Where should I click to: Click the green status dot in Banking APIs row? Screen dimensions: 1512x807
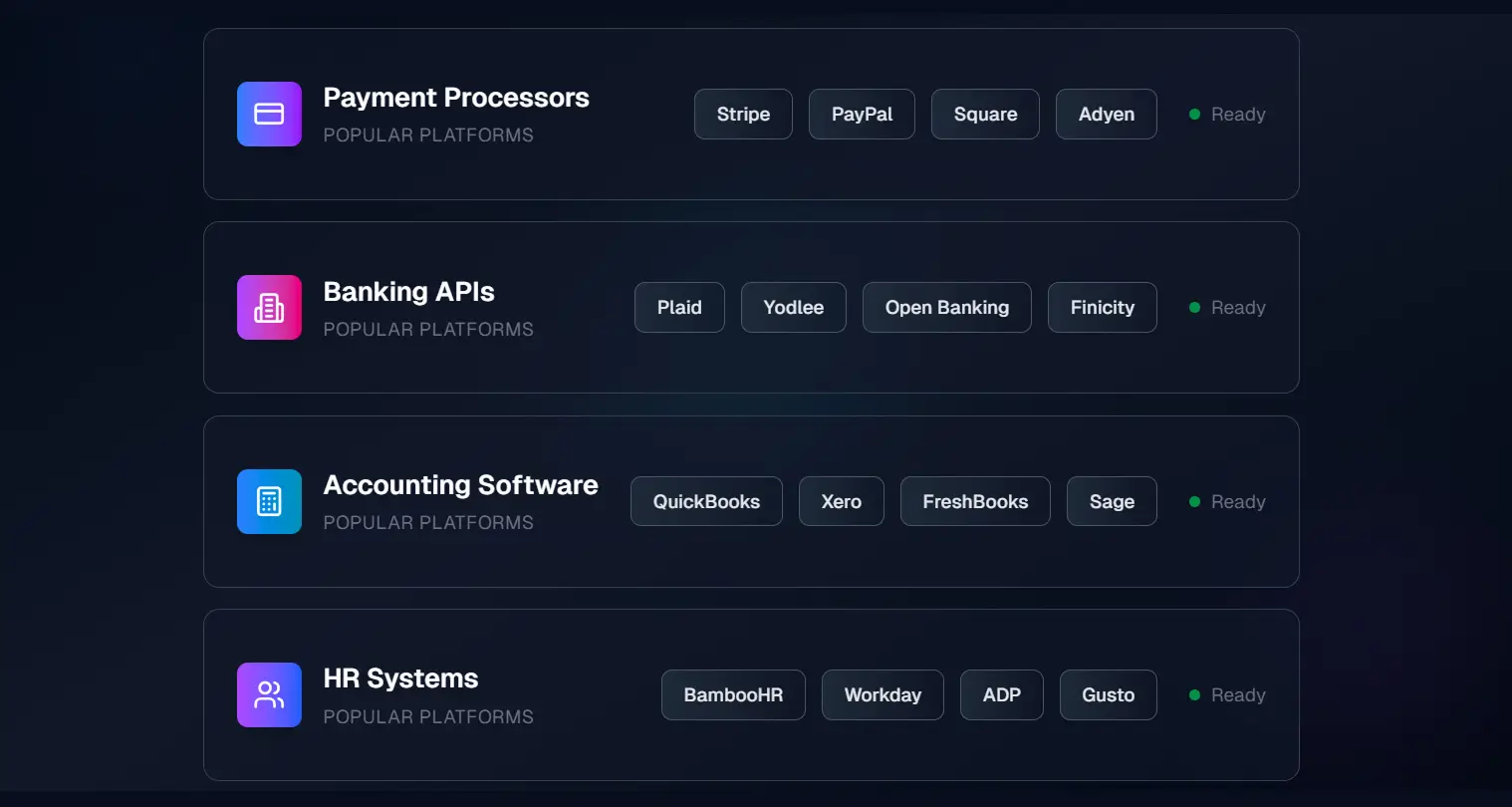[1194, 307]
